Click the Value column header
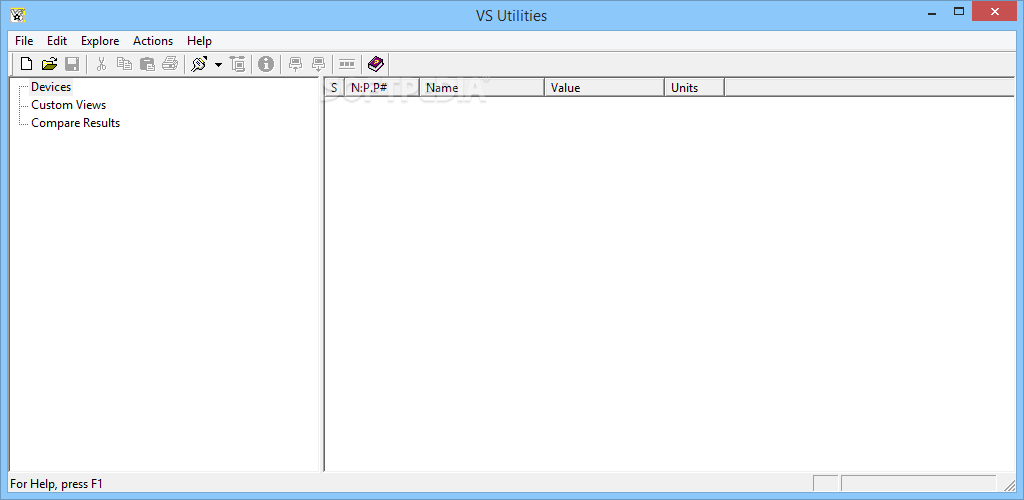 [x=605, y=87]
